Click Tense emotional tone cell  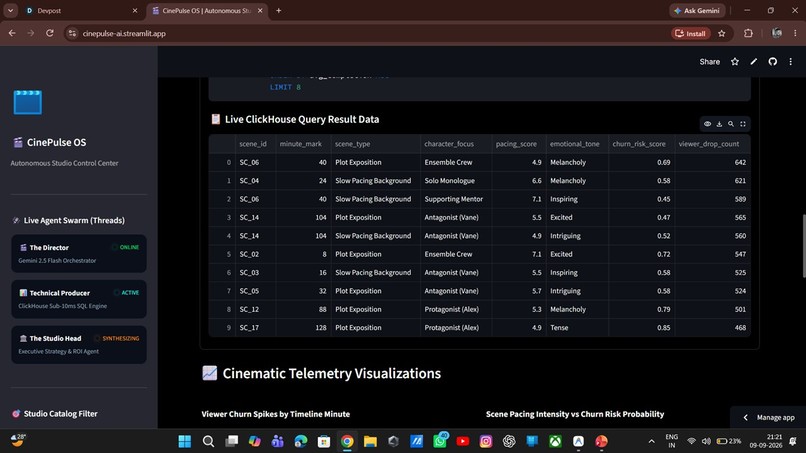577,328
